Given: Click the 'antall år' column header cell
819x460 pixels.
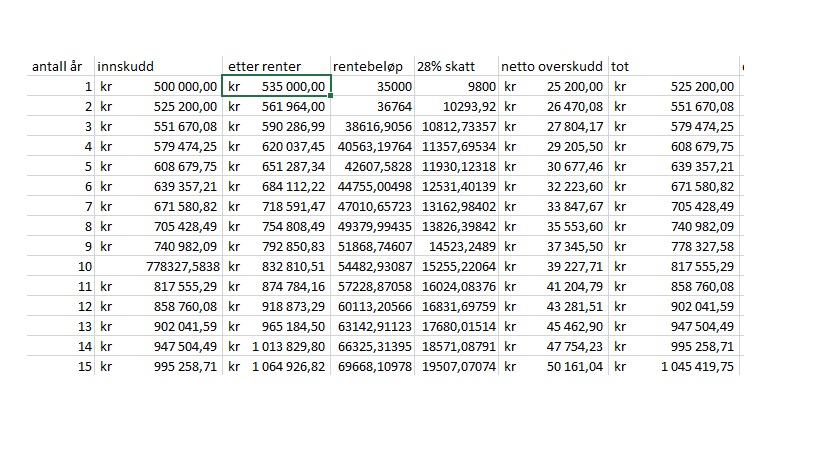Looking at the screenshot, I should (x=61, y=66).
